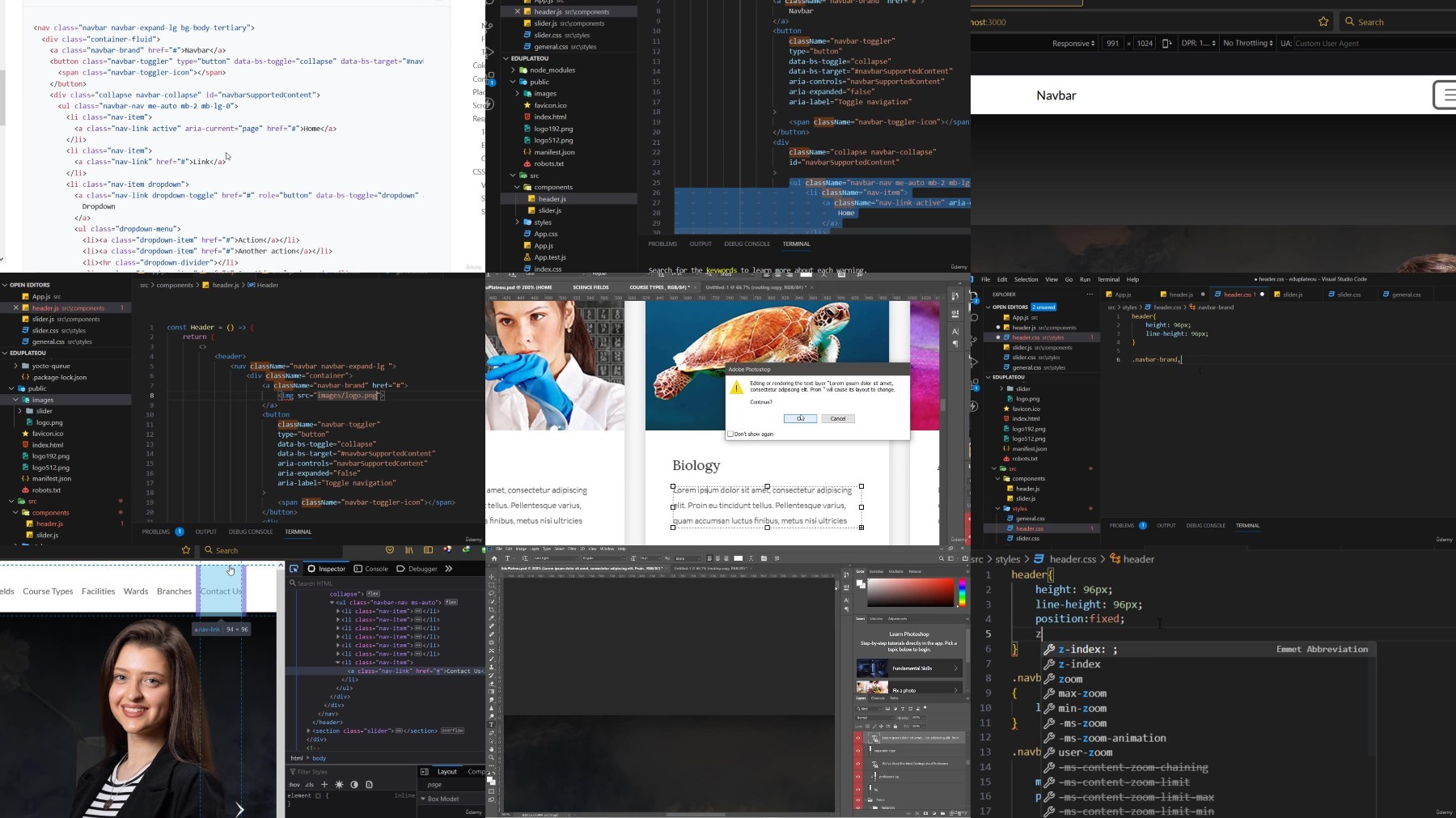Open Photoshop's share icon at top right

click(x=965, y=558)
